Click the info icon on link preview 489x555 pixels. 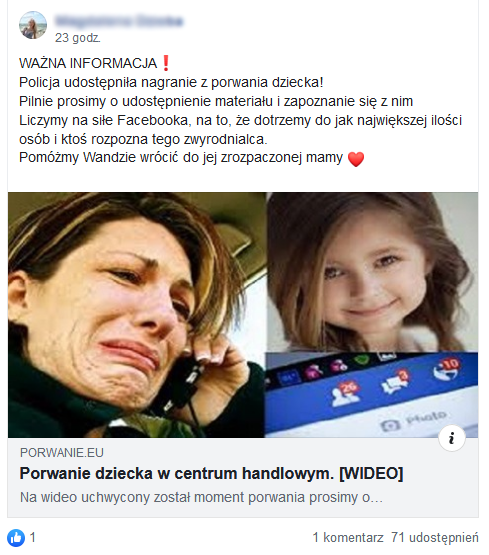click(451, 438)
